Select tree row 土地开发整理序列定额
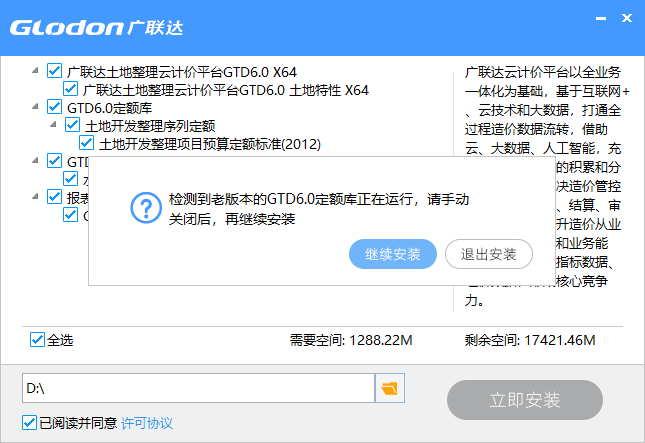645x443 pixels. pos(150,125)
